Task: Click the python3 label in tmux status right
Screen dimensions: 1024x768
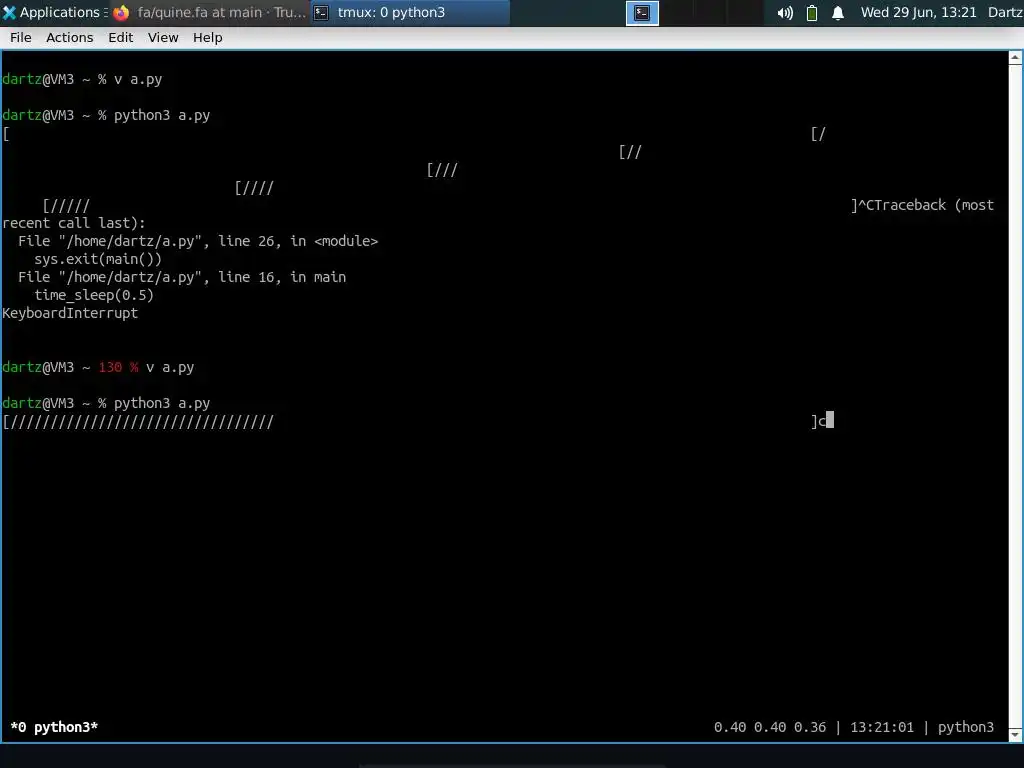Action: 966,727
